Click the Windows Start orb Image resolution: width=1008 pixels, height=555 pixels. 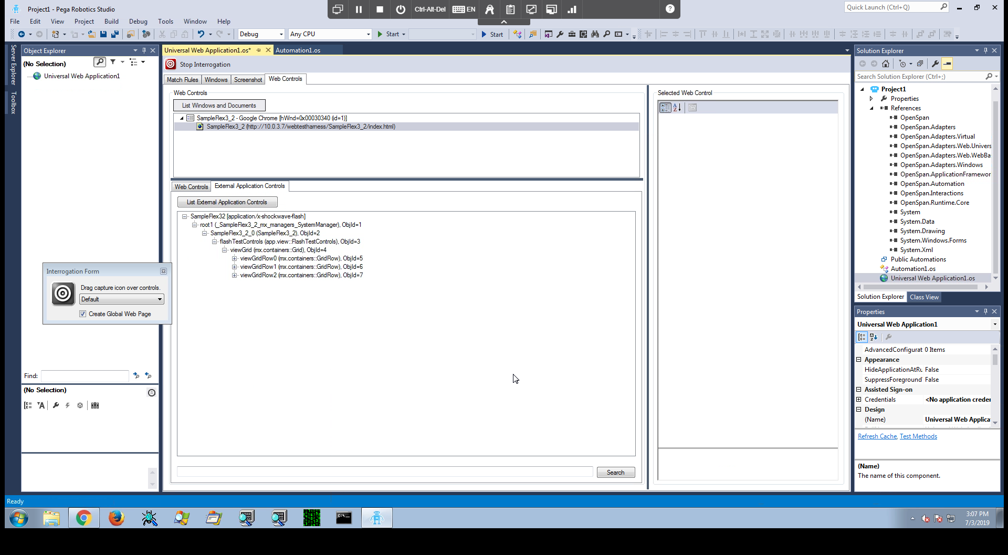pos(19,518)
